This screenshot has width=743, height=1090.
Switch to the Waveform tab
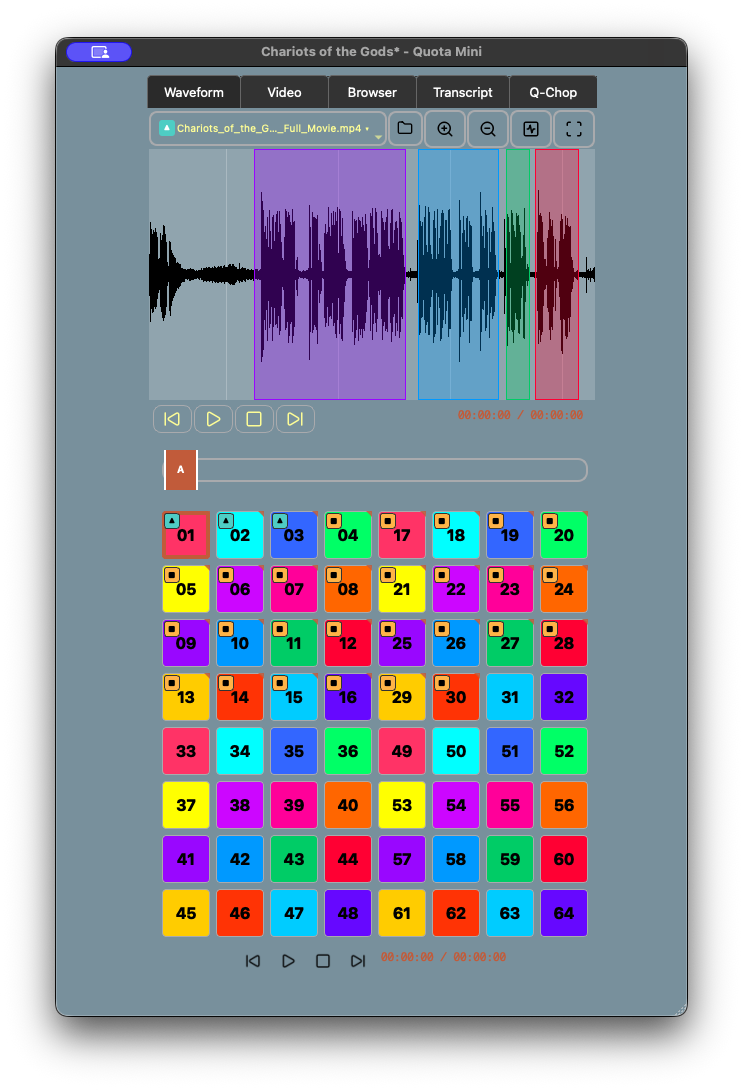click(x=194, y=92)
